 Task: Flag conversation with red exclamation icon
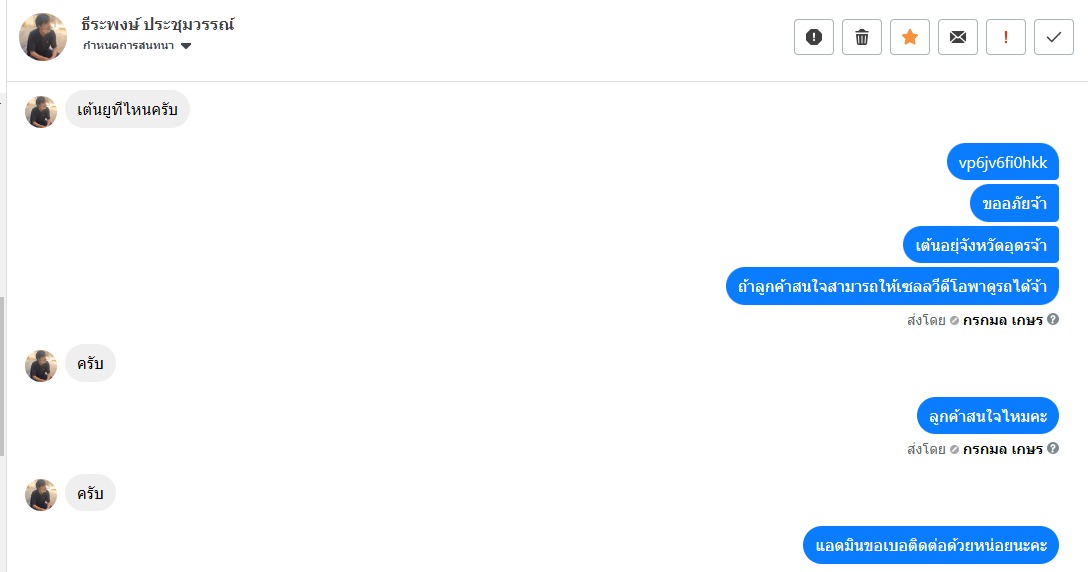click(x=1005, y=37)
